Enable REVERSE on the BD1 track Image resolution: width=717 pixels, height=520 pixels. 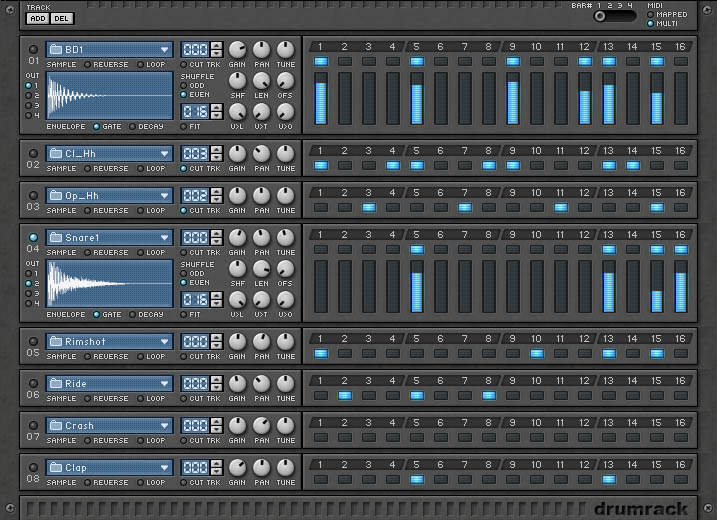point(87,64)
